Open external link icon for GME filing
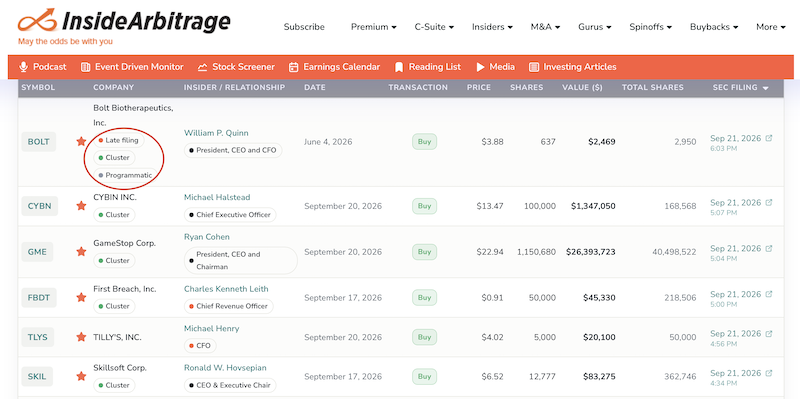Image resolution: width=800 pixels, height=399 pixels. 769,248
